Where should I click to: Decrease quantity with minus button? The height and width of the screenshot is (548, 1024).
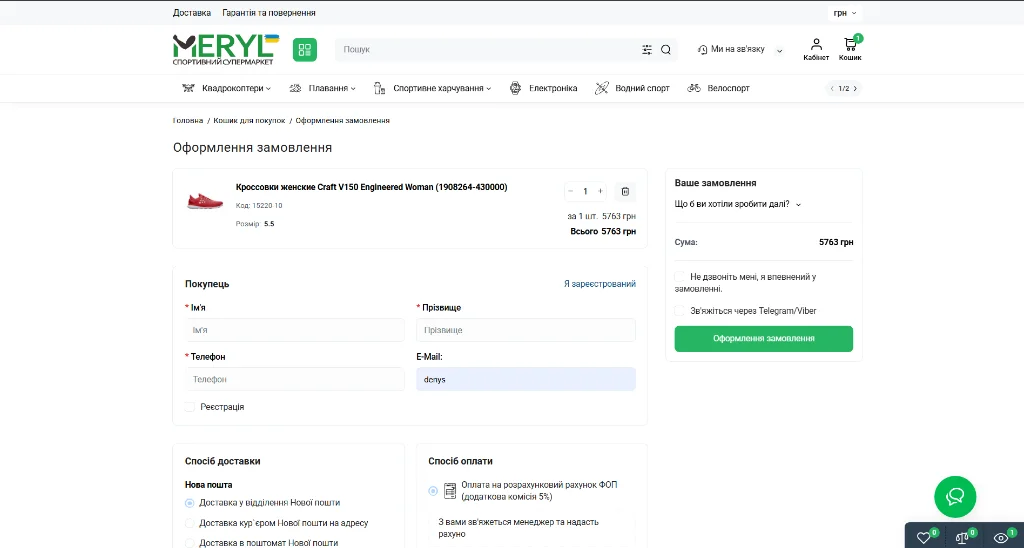point(571,191)
